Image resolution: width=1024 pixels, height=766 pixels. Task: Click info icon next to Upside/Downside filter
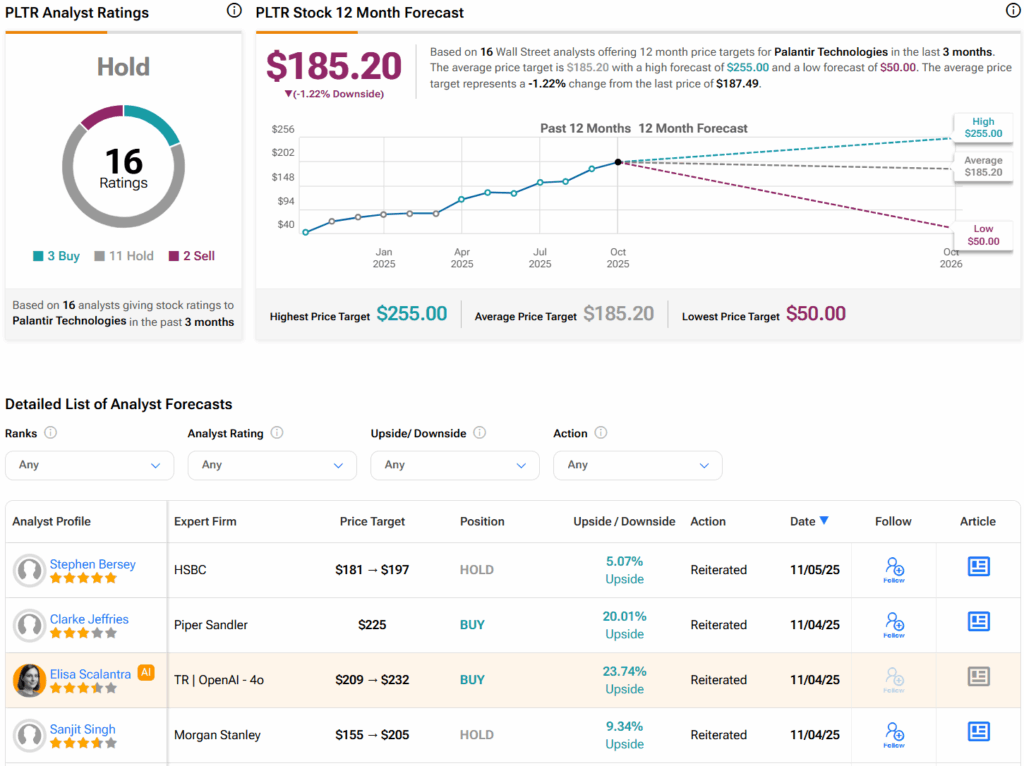click(x=479, y=433)
